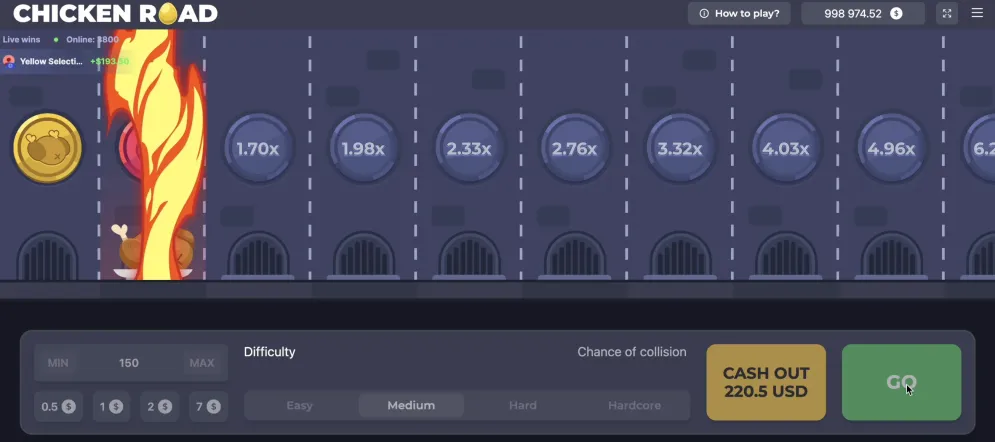Select the 1.70x multiplier manhole
This screenshot has width=995, height=442.
coord(258,148)
